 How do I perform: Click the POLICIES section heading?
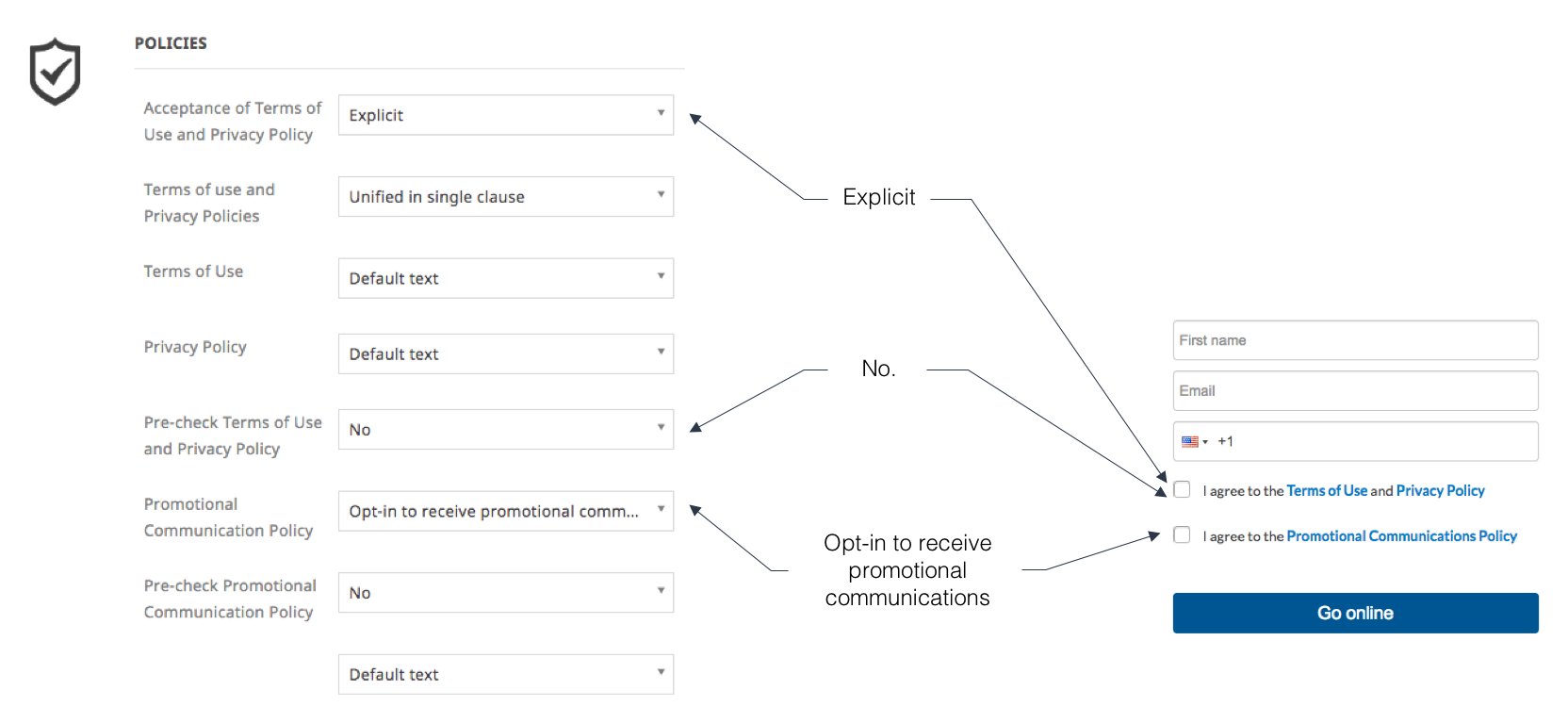pos(171,43)
